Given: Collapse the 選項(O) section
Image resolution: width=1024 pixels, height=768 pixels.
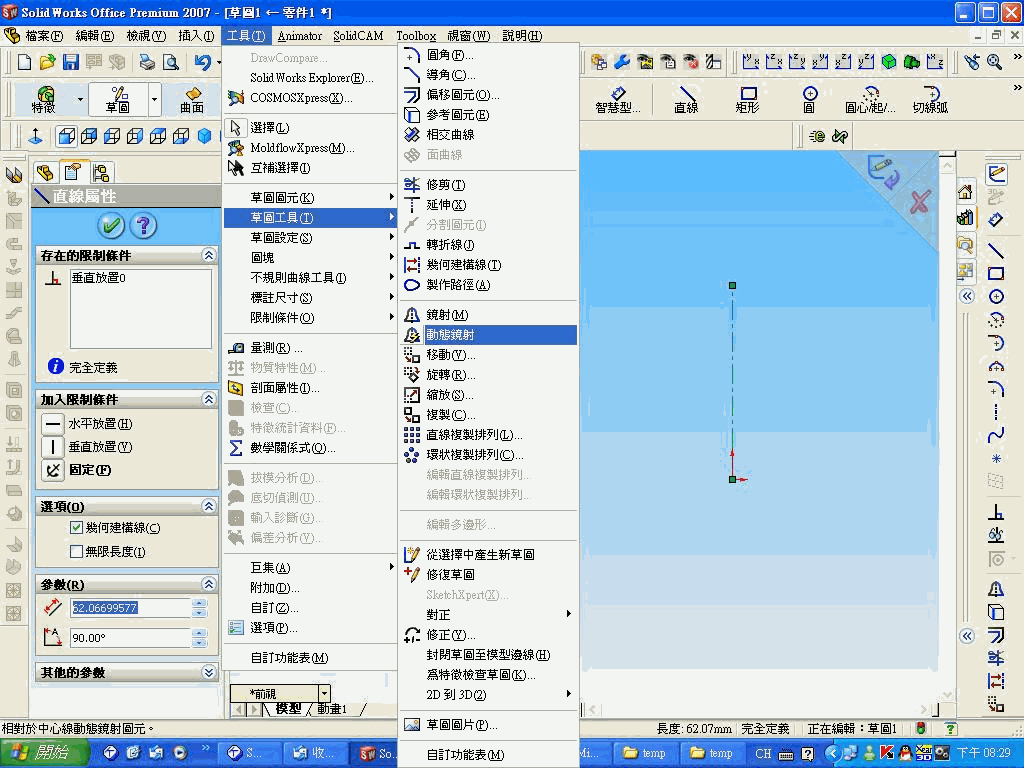Looking at the screenshot, I should [208, 506].
